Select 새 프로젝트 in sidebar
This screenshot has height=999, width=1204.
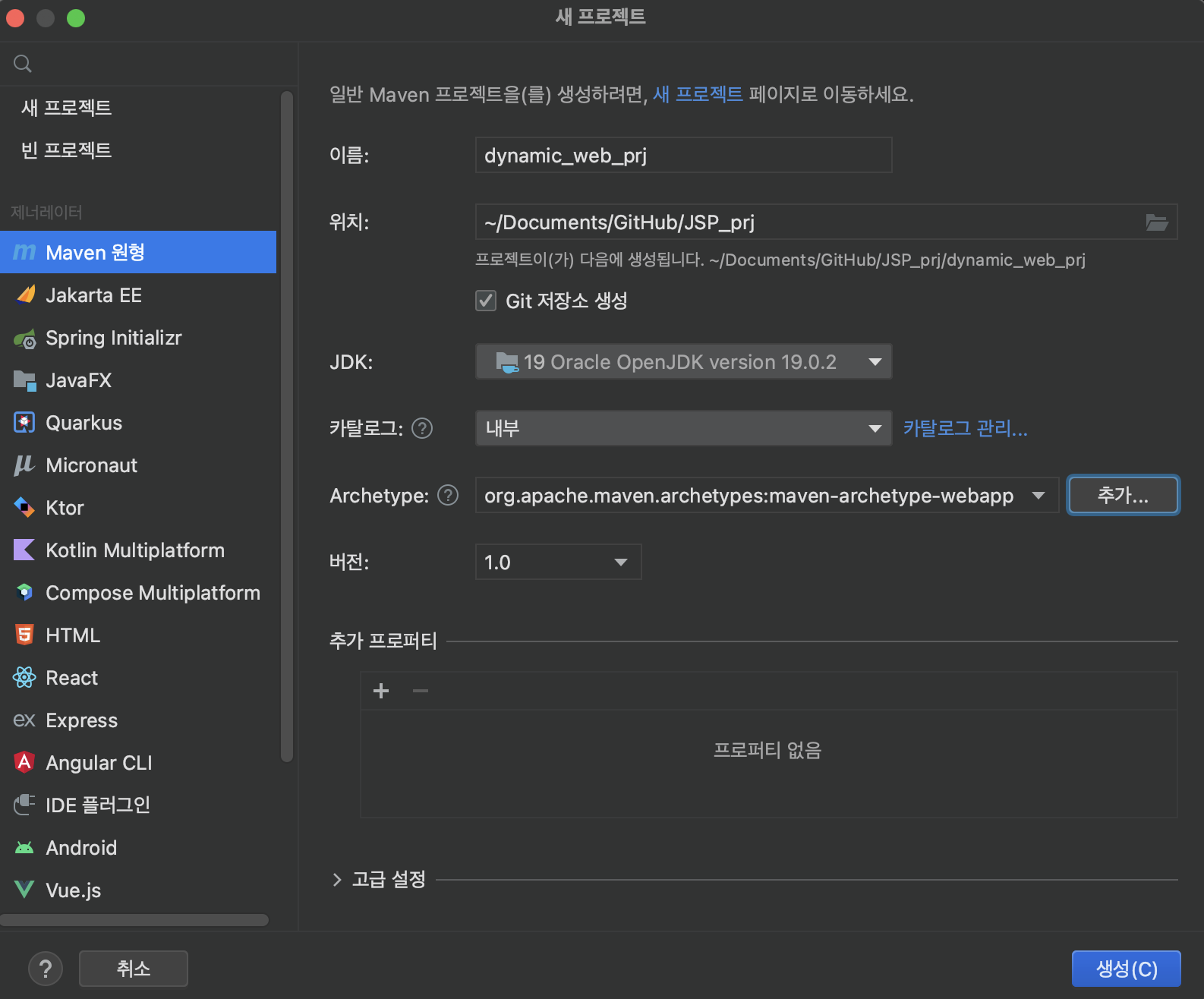click(x=67, y=107)
